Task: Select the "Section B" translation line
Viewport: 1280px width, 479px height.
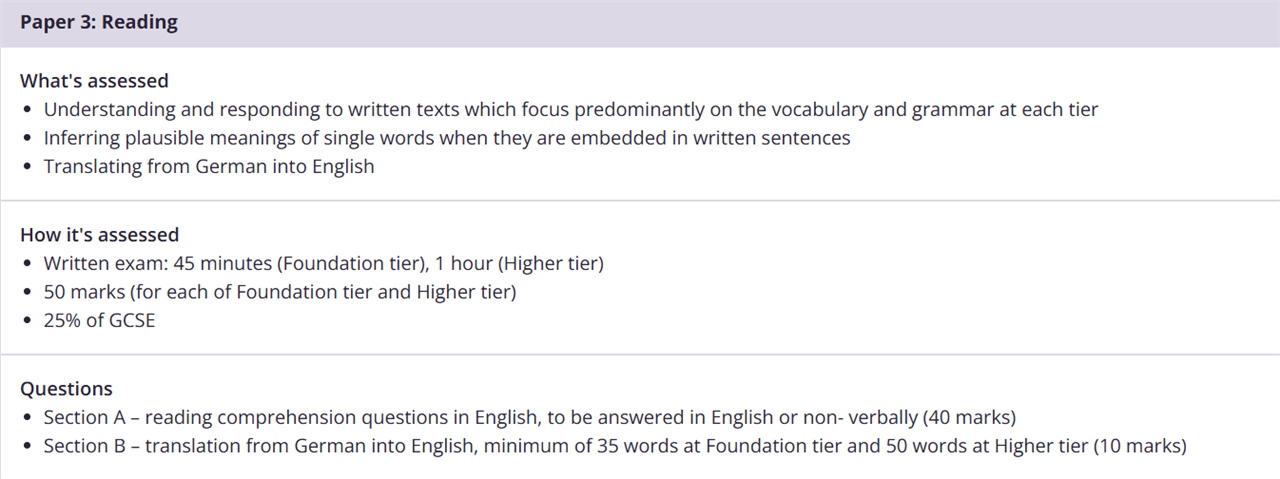Action: [615, 446]
